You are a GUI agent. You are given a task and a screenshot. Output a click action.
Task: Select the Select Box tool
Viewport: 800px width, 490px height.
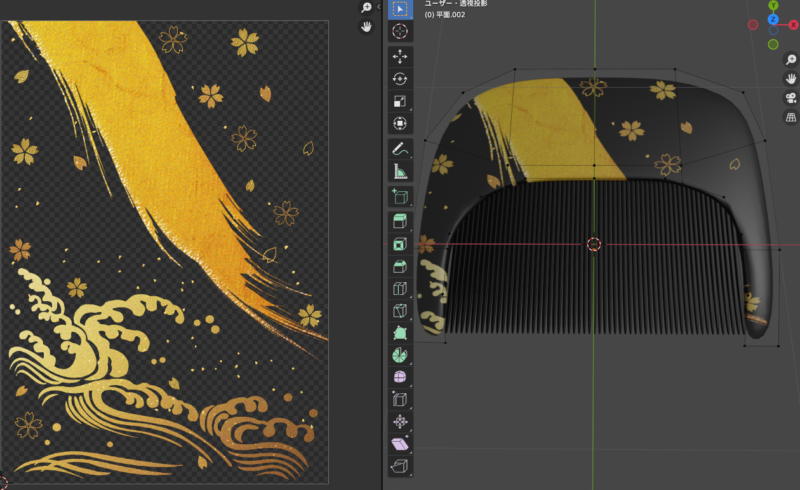click(x=400, y=9)
